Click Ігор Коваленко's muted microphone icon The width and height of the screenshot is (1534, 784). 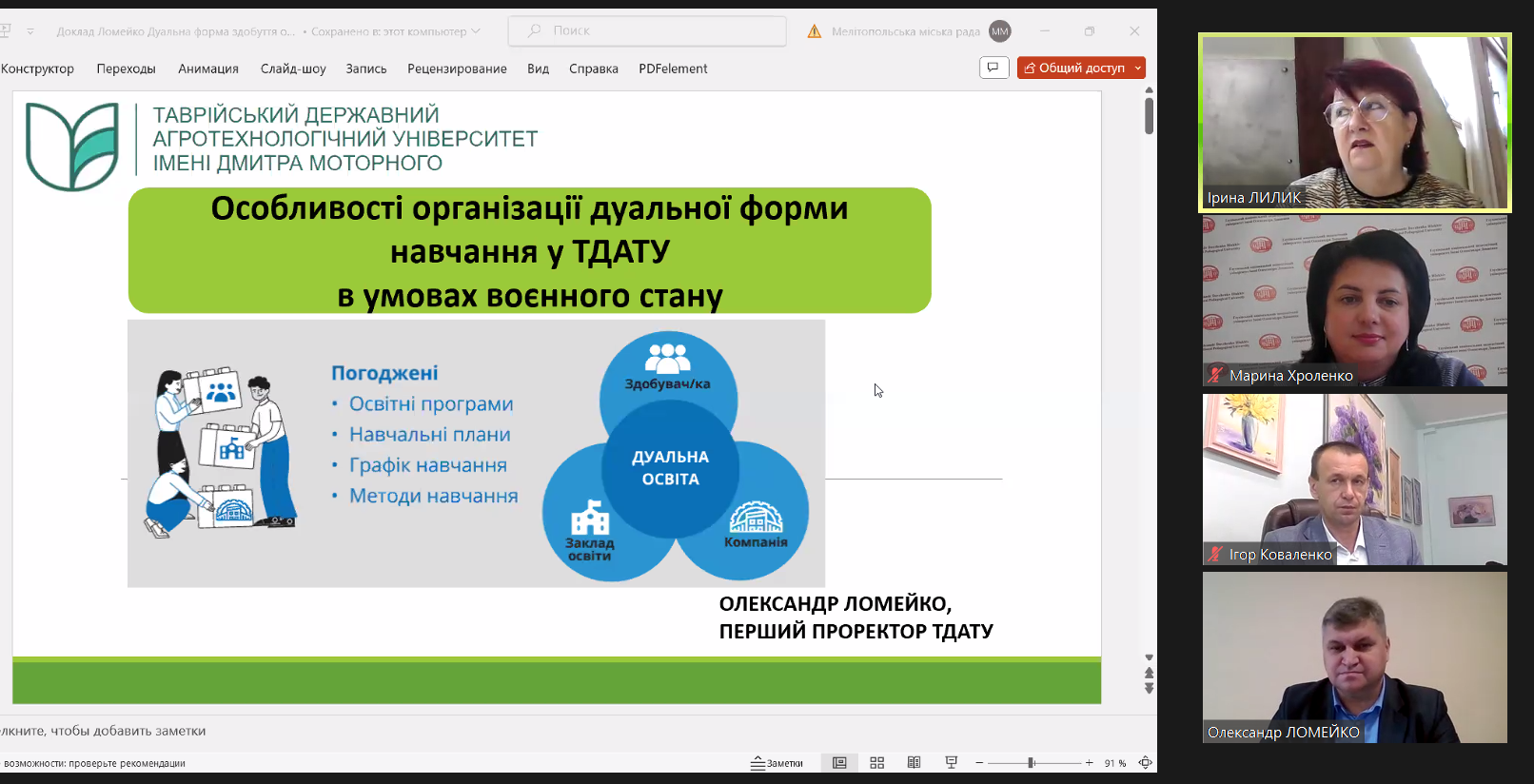pyautogui.click(x=1215, y=554)
